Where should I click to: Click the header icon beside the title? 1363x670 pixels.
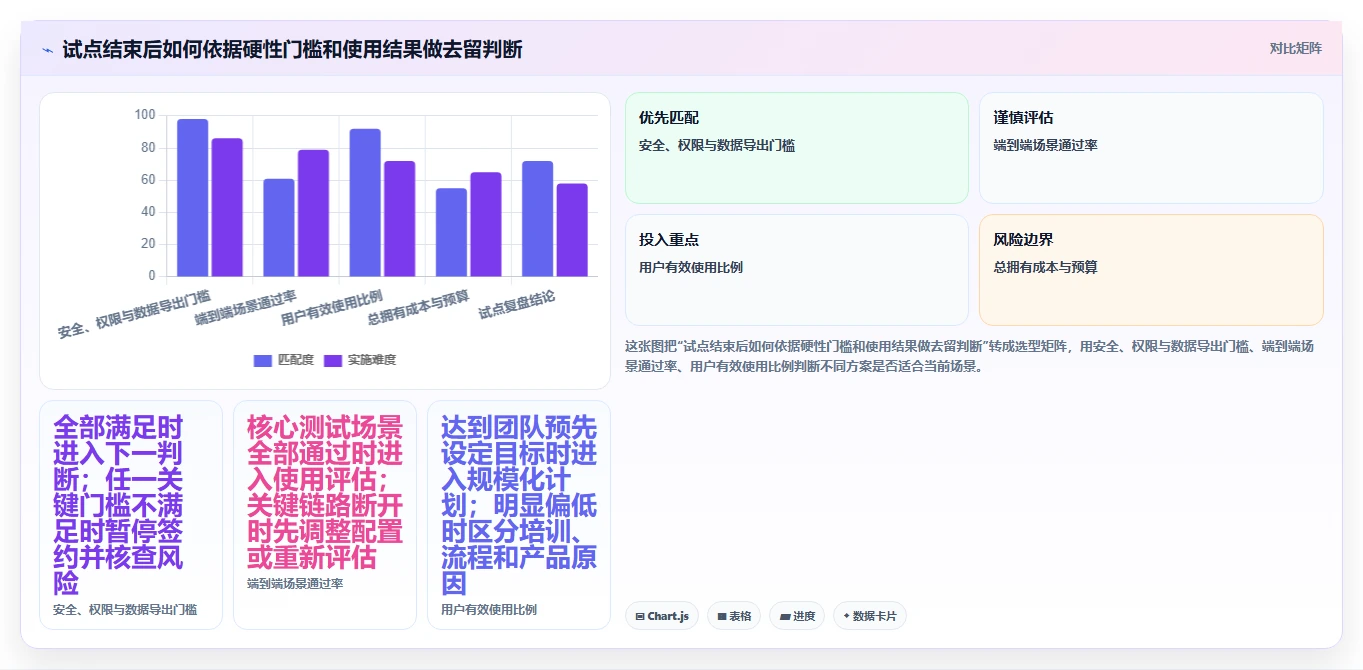coord(47,50)
